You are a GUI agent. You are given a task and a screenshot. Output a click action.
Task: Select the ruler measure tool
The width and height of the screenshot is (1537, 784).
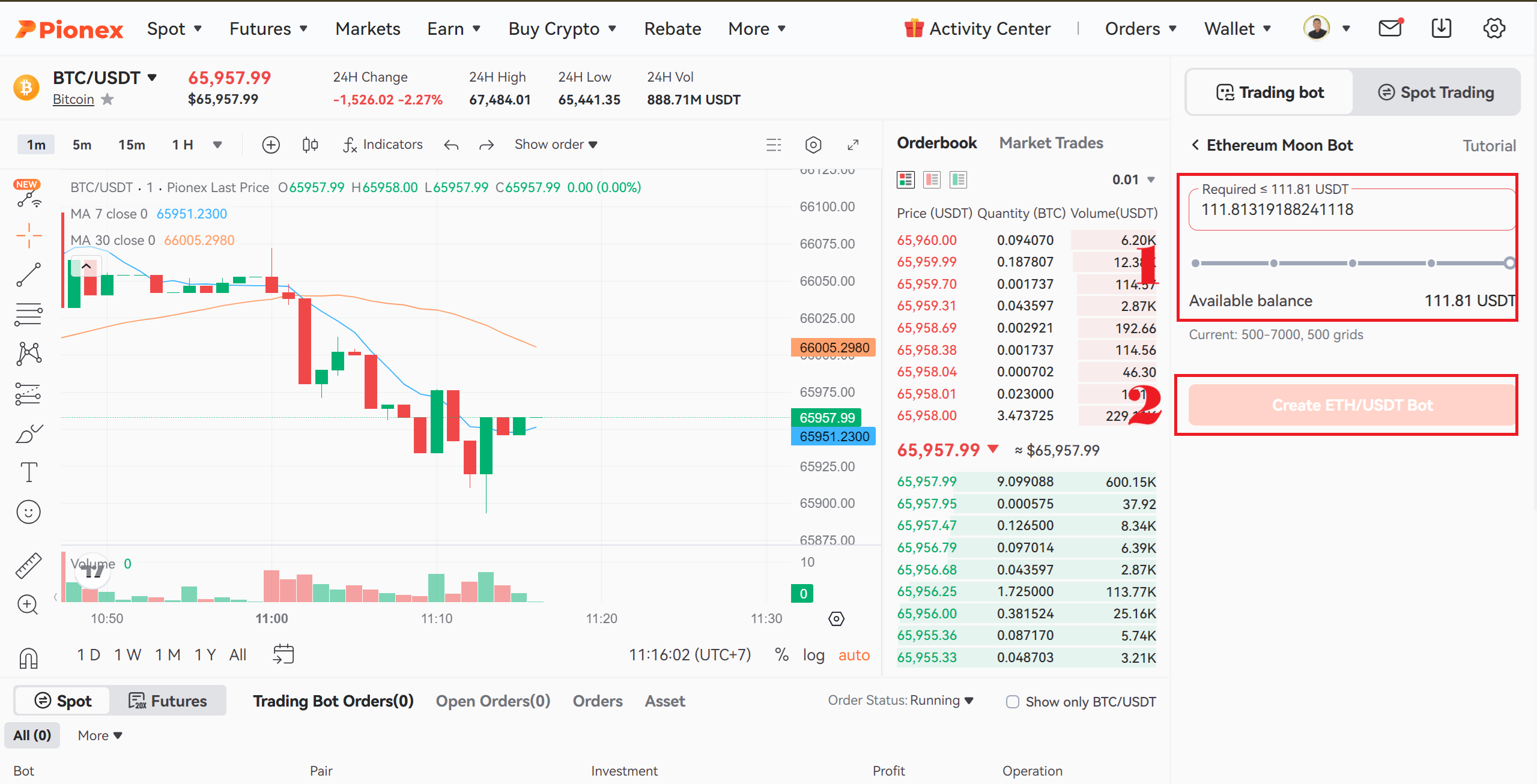pos(29,565)
